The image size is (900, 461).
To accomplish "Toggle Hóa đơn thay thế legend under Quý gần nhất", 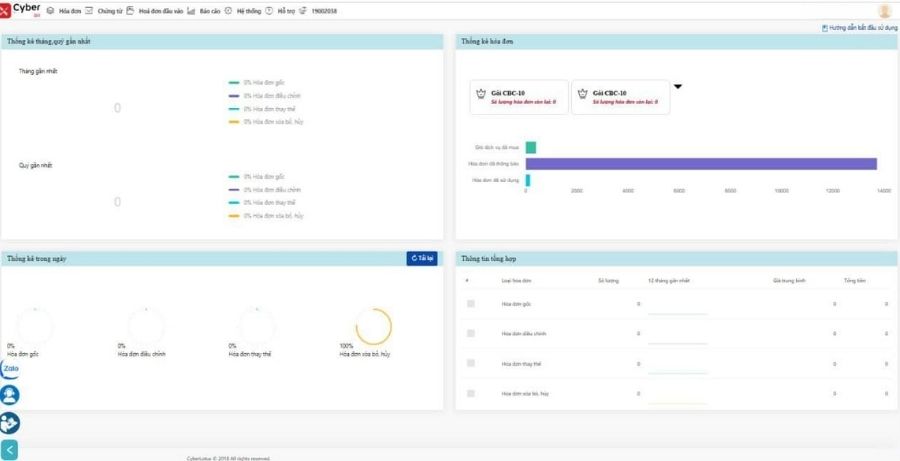I will 262,203.
